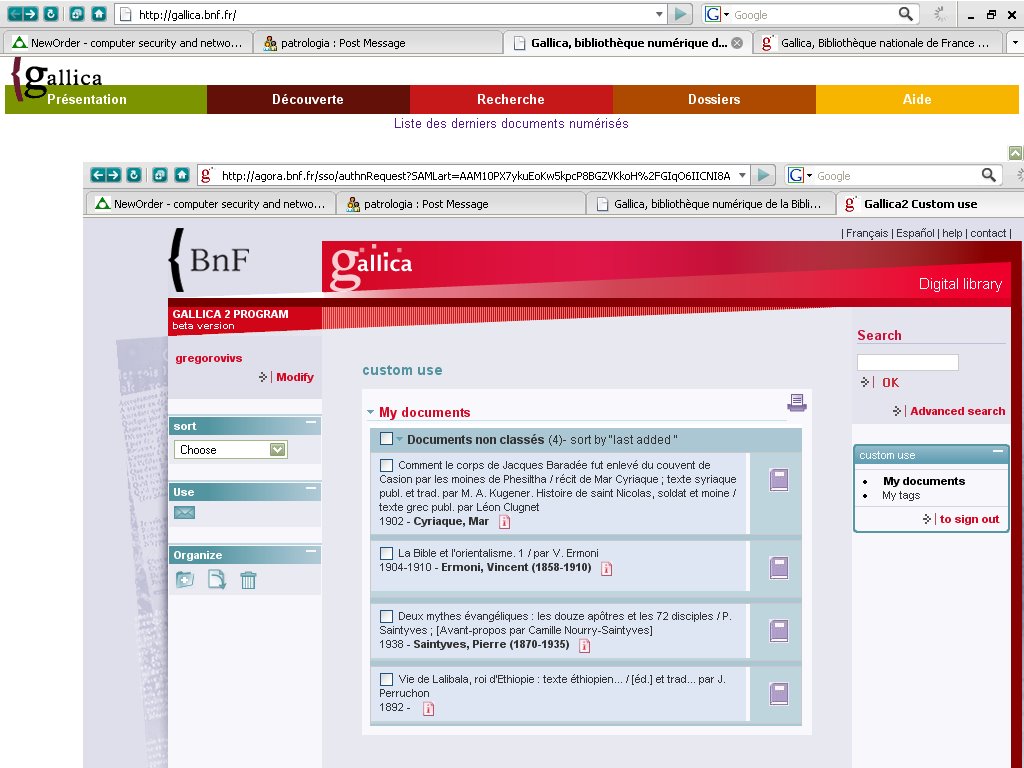
Task: Open the book icon for La Bible et l'orientalisme
Action: point(778,568)
